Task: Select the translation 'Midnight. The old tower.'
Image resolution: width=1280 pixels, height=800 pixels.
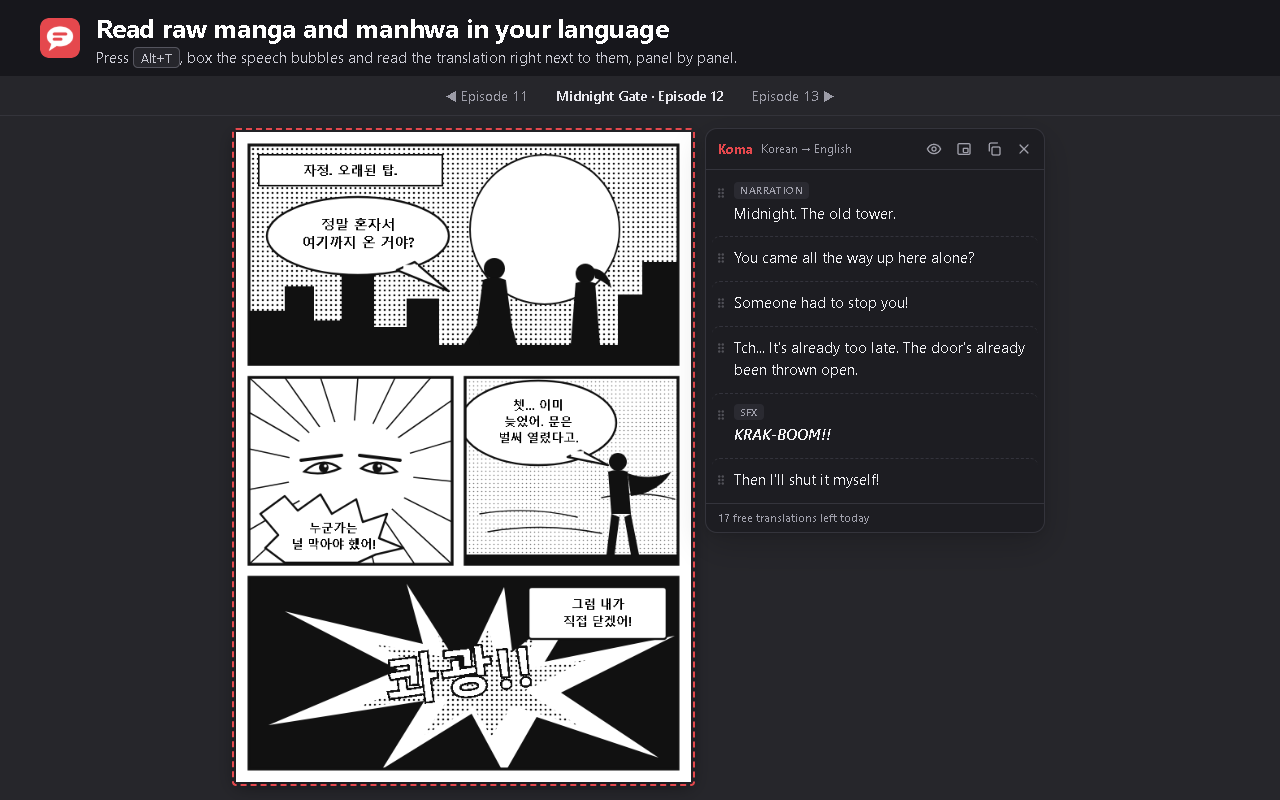Action: (x=815, y=214)
